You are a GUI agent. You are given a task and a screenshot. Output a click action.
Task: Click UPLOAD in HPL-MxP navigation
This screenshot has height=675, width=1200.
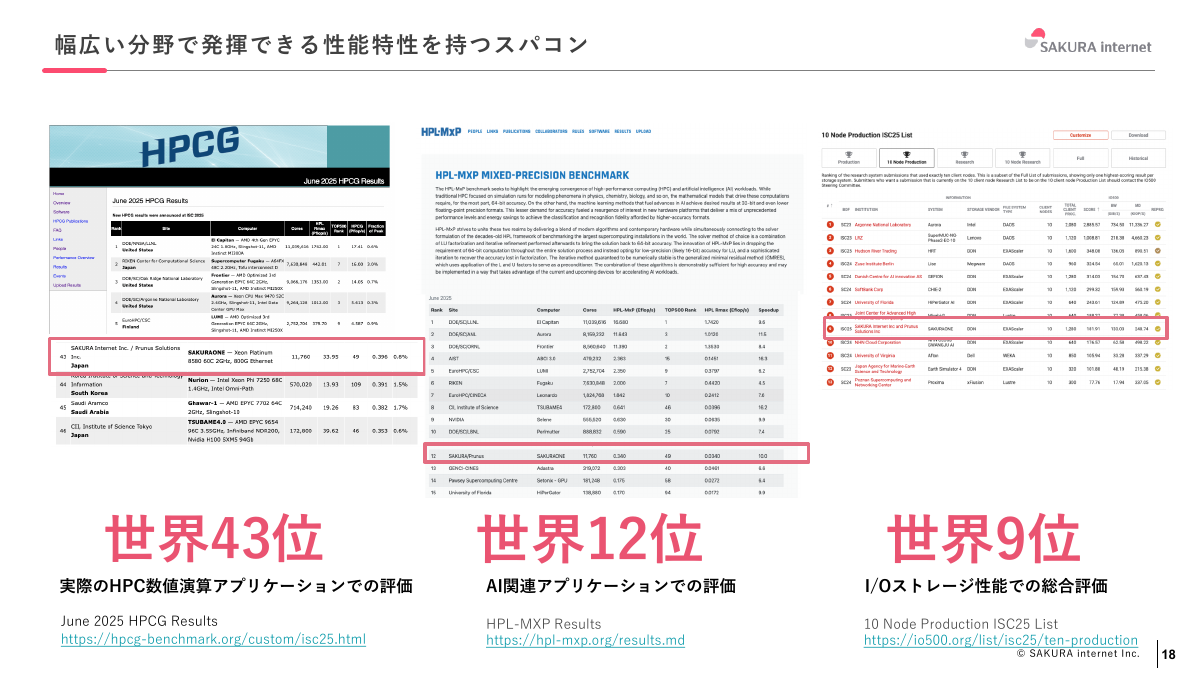point(643,131)
